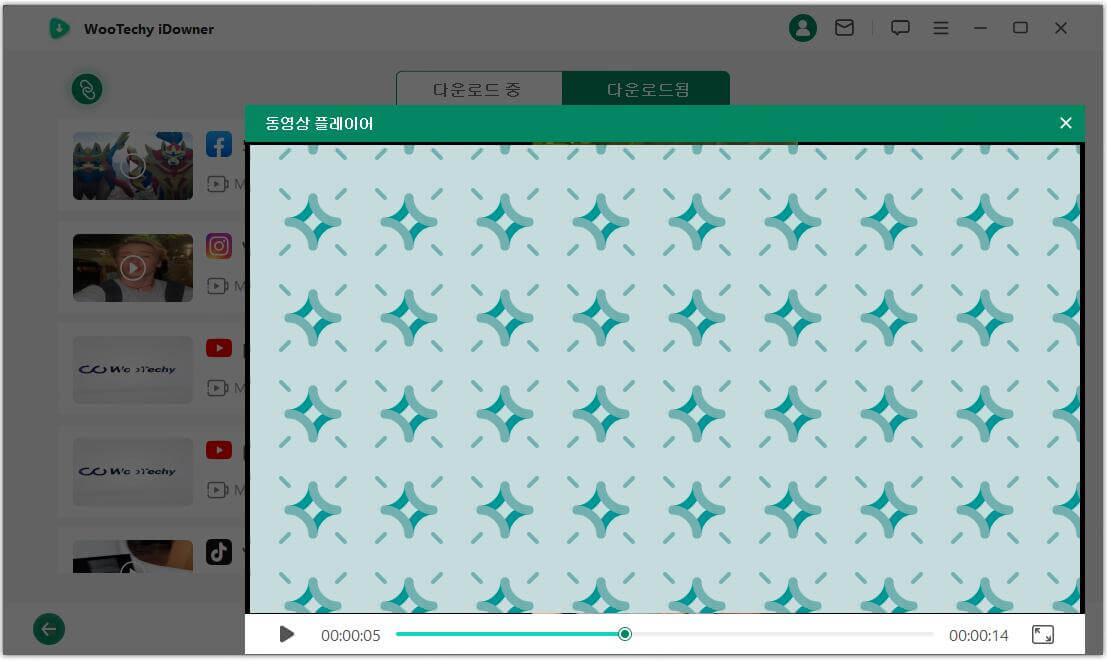This screenshot has width=1107, height=661.
Task: Click the green back arrow button
Action: click(48, 629)
